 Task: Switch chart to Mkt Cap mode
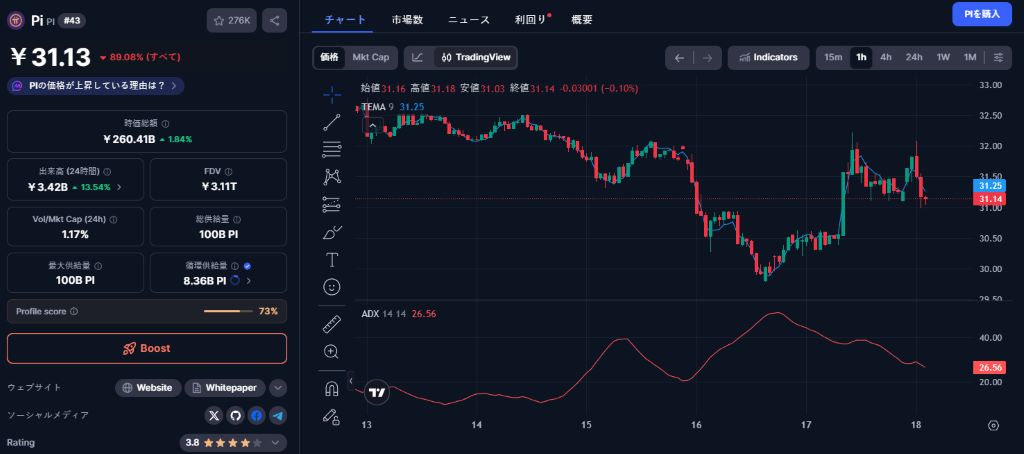tap(371, 57)
